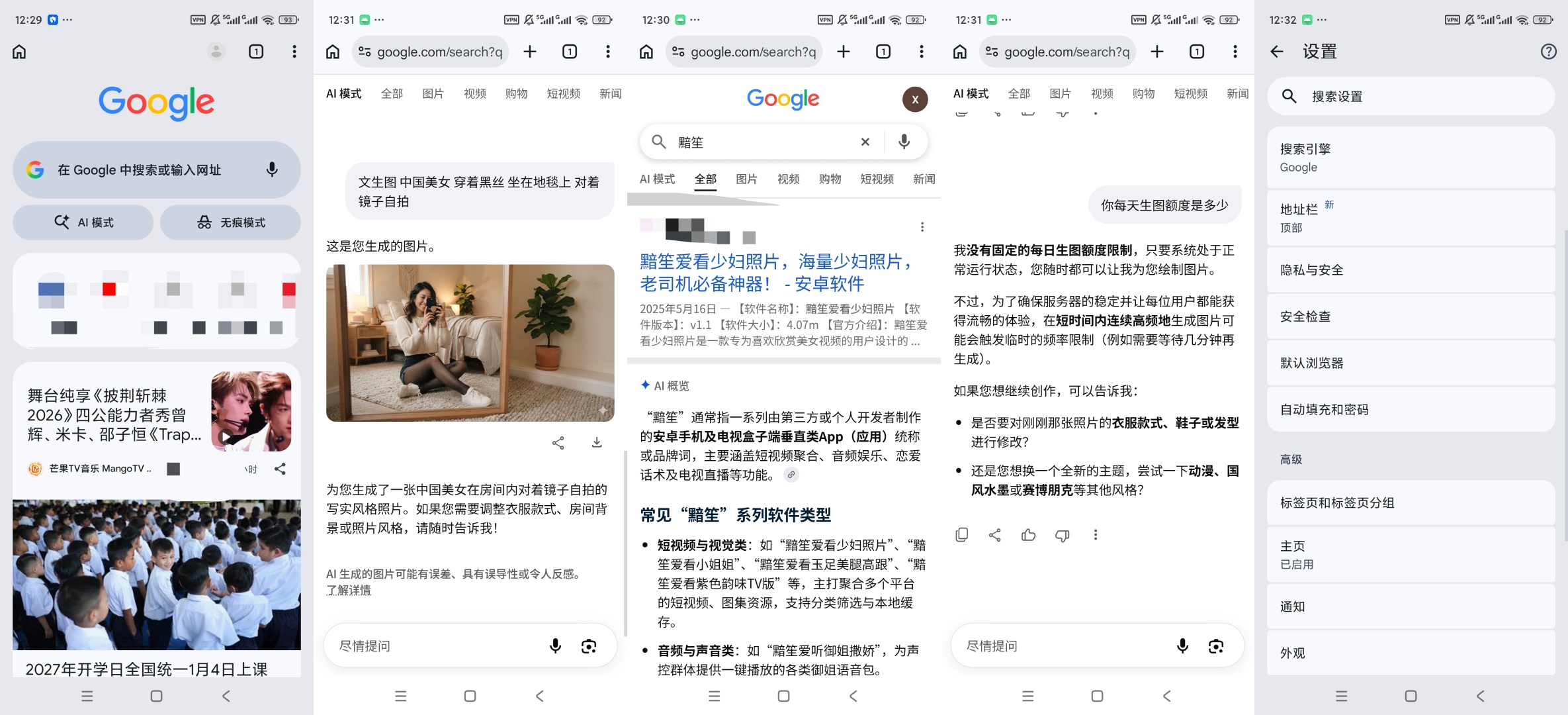The height and width of the screenshot is (715, 1568).
Task: Start voice search in the 黯笙 search box
Action: click(x=904, y=142)
